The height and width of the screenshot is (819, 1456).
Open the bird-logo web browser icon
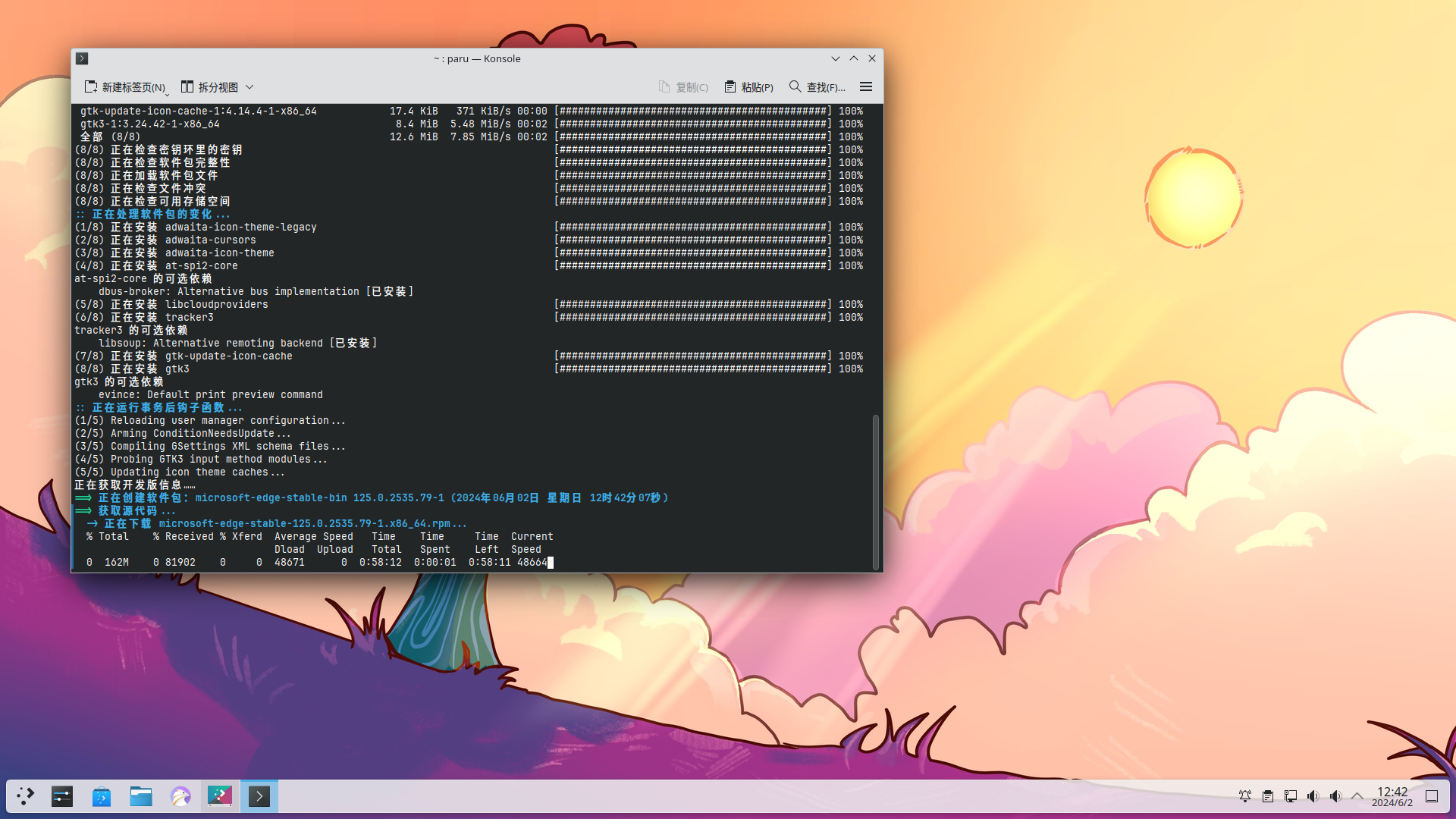click(x=180, y=796)
